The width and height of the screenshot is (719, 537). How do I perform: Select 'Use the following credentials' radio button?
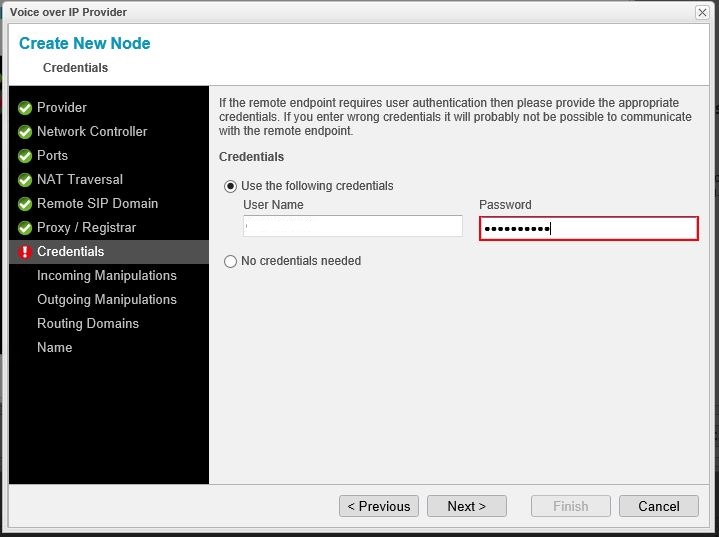coord(231,186)
